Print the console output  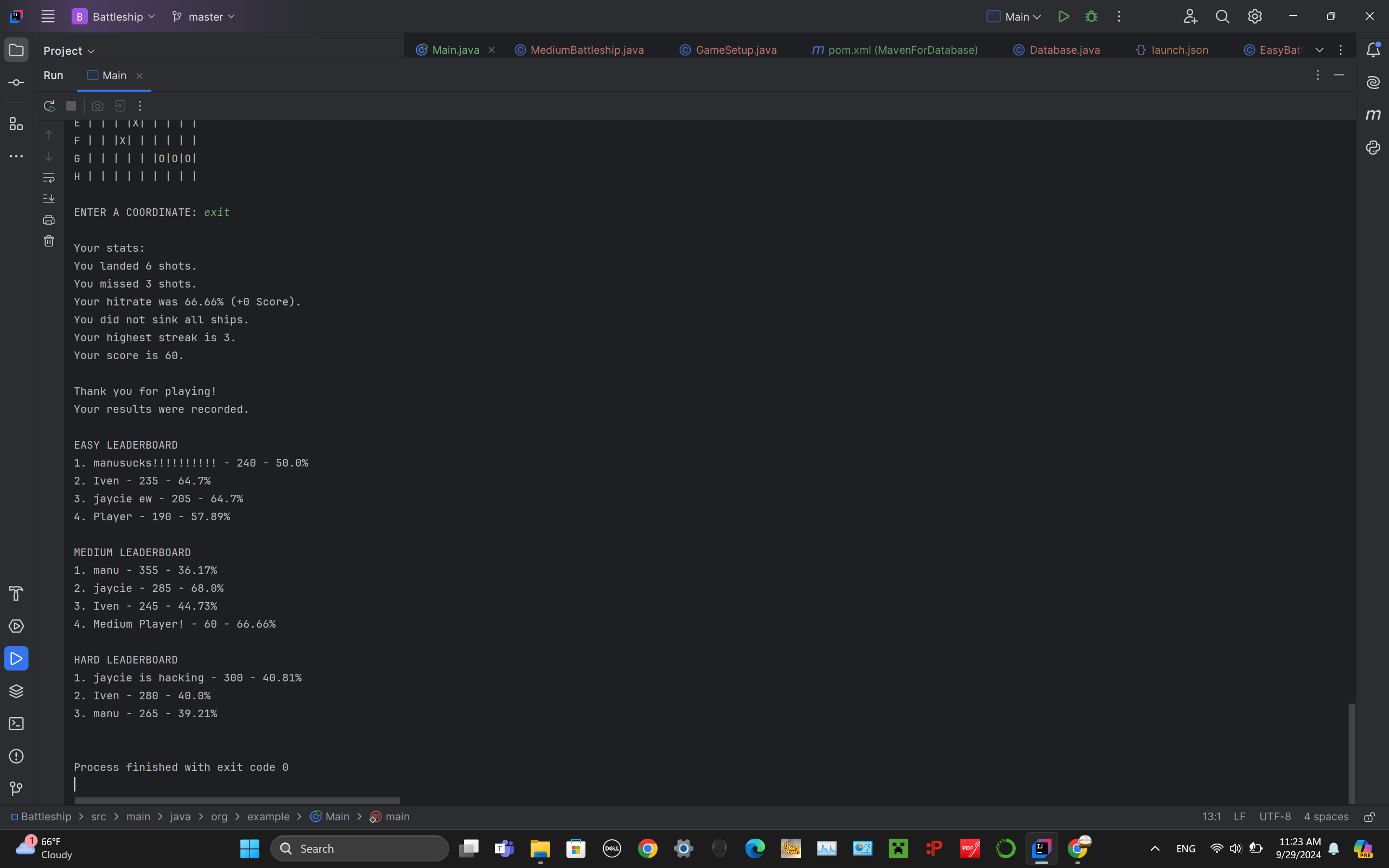click(49, 220)
